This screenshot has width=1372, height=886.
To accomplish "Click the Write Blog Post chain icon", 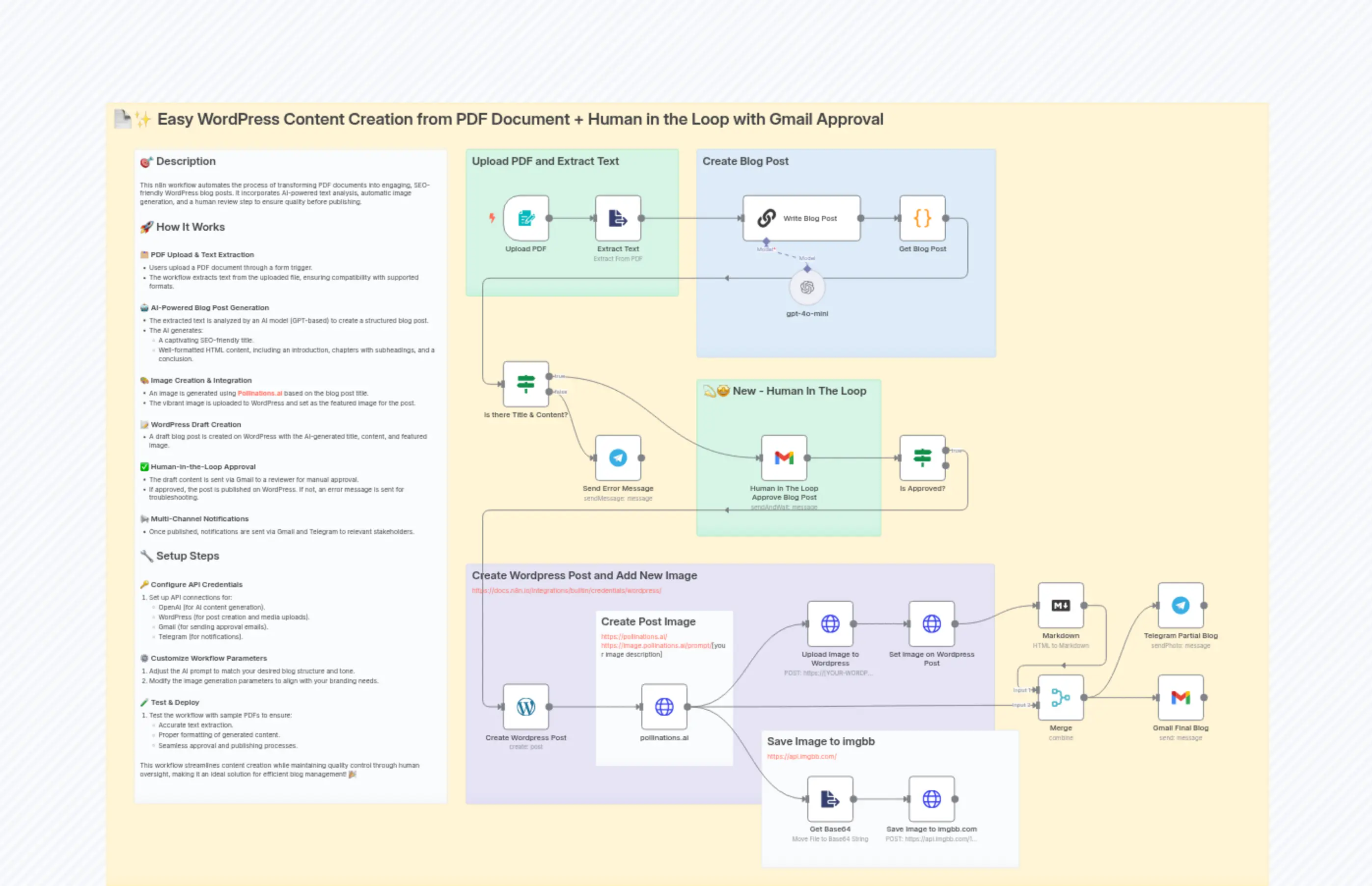I will tap(767, 218).
